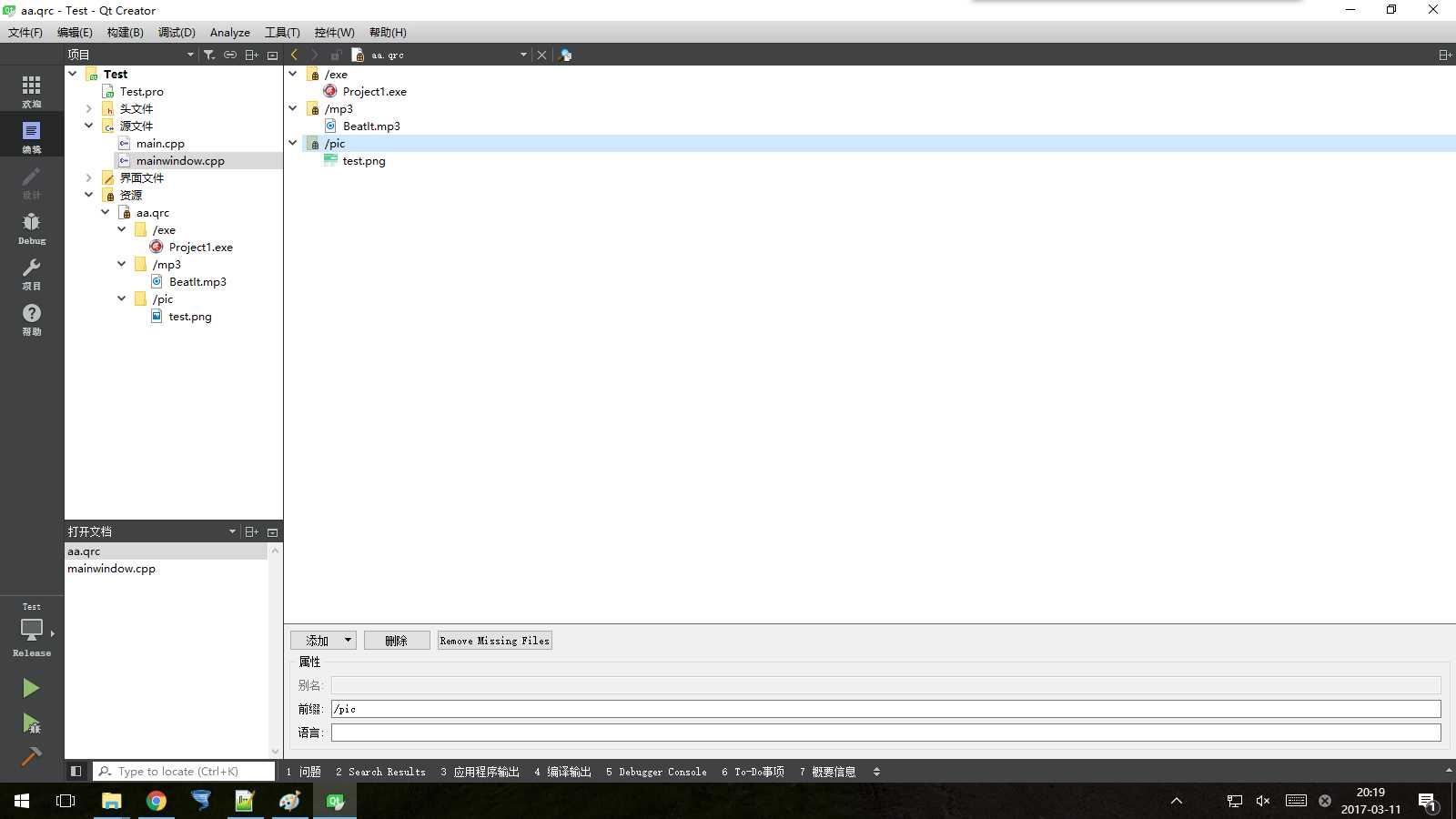The width and height of the screenshot is (1456, 819).
Task: Click the 语言 language input field
Action: coord(885,733)
